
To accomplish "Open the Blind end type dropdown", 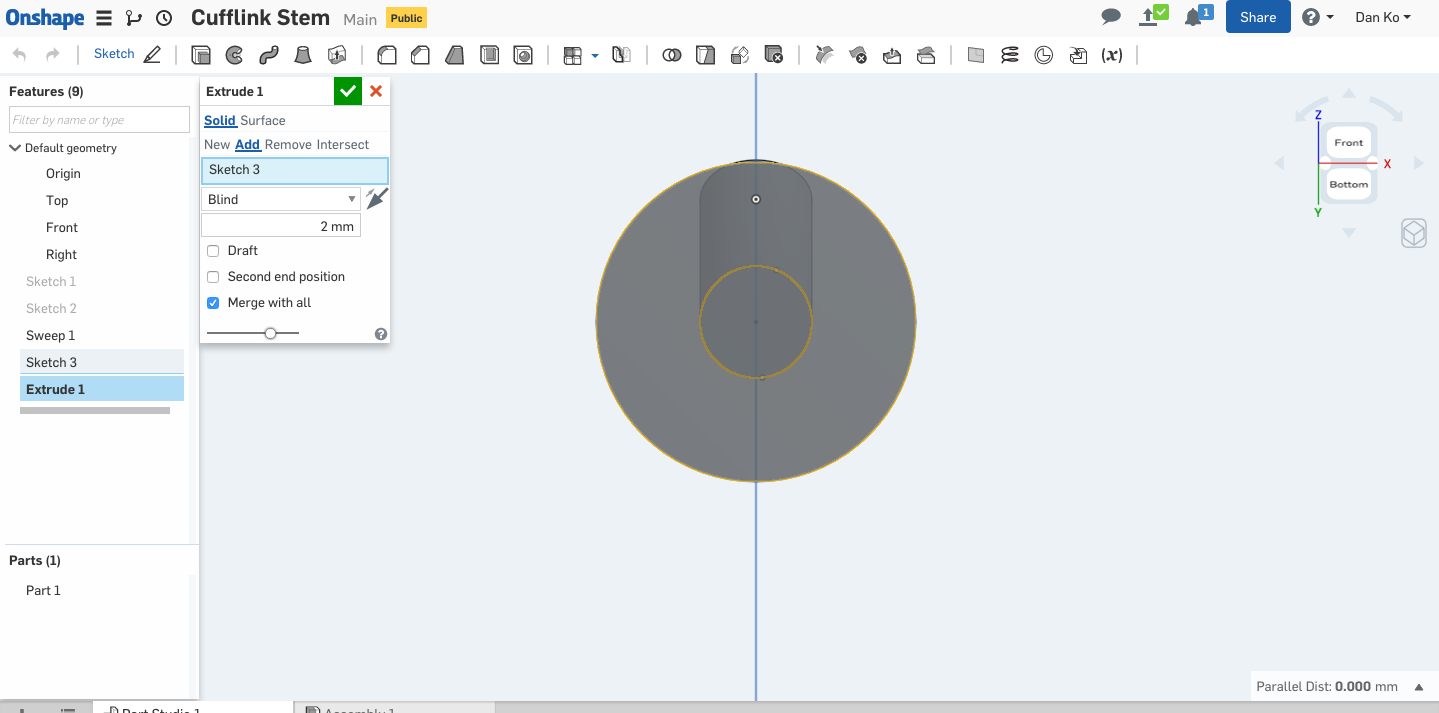I will tap(281, 199).
